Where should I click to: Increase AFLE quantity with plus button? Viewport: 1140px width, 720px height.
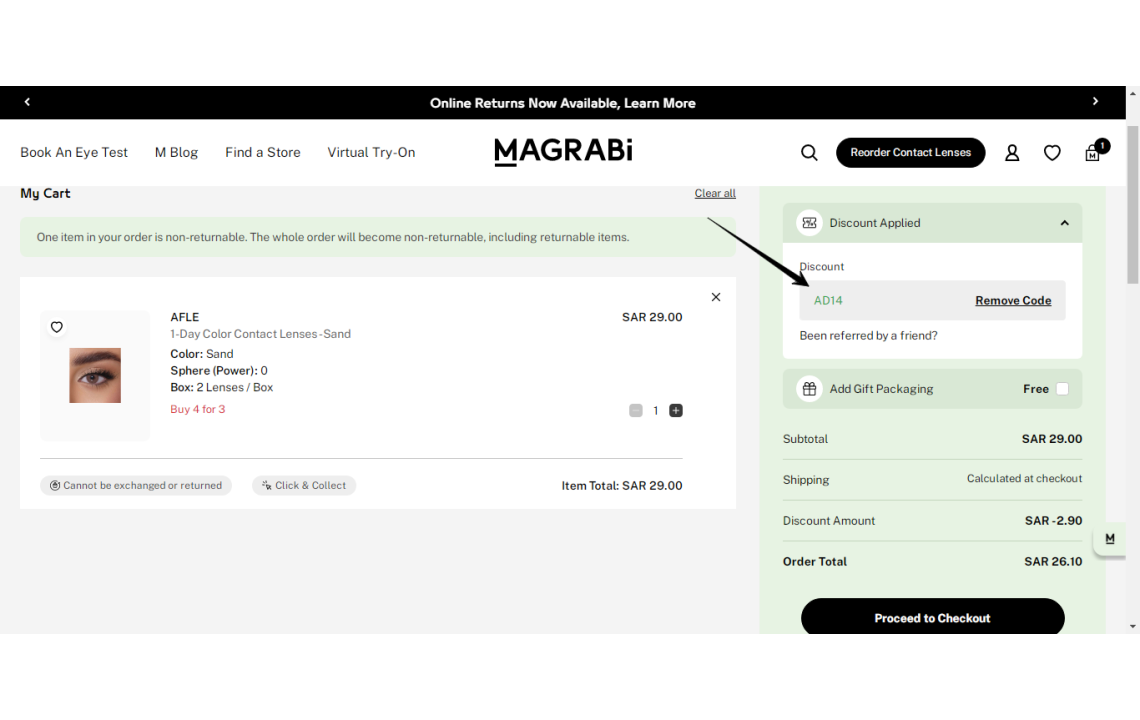675,411
